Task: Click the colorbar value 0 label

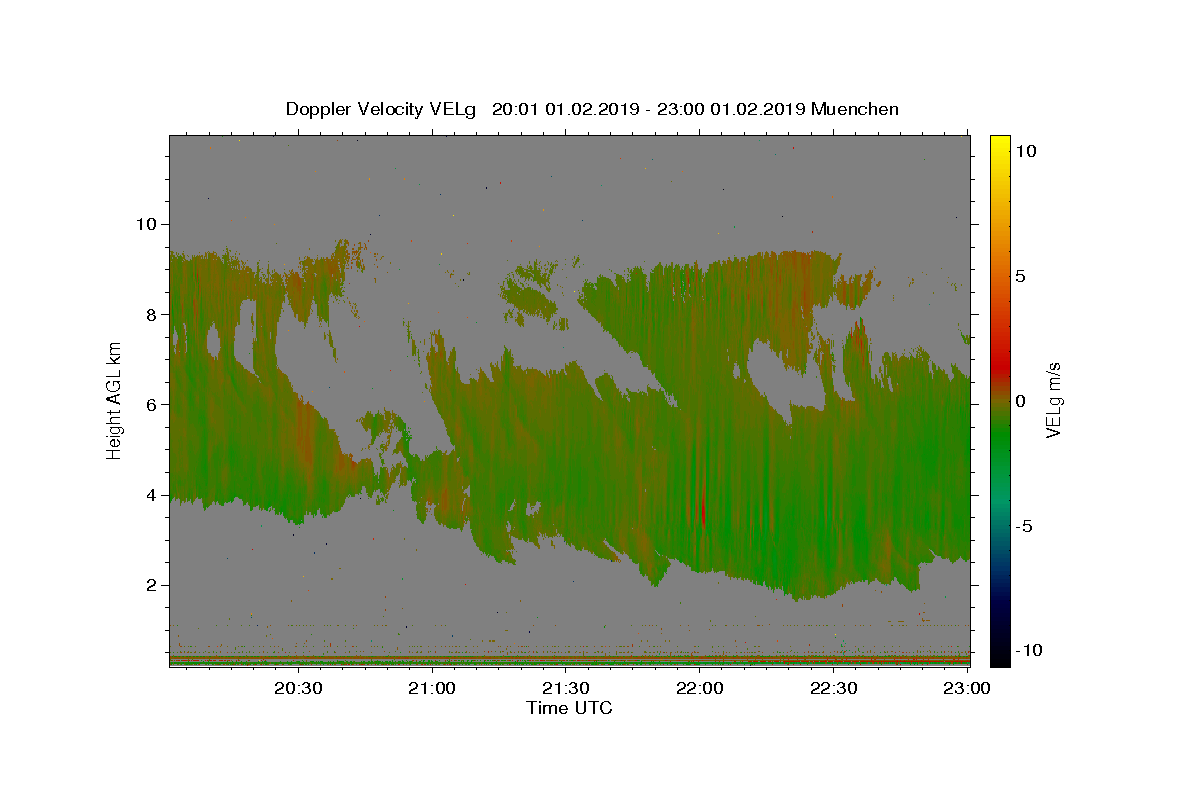Action: pos(1020,401)
